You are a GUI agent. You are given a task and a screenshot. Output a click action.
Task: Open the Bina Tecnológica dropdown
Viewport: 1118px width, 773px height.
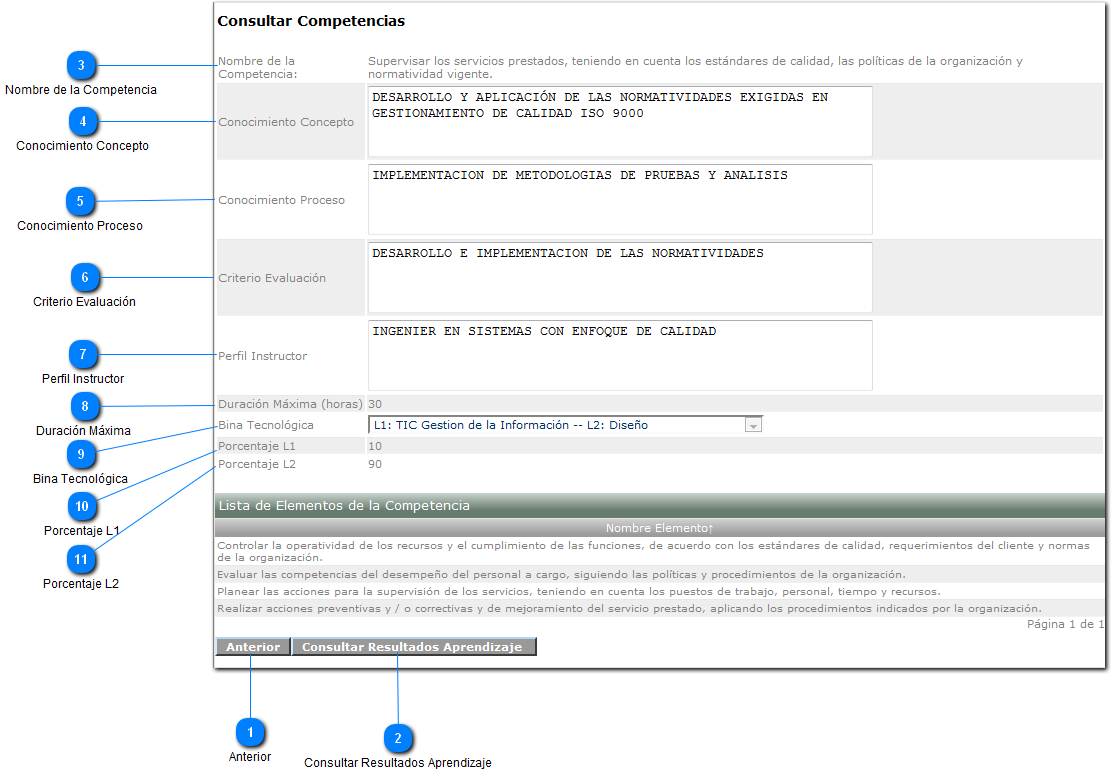pos(560,424)
